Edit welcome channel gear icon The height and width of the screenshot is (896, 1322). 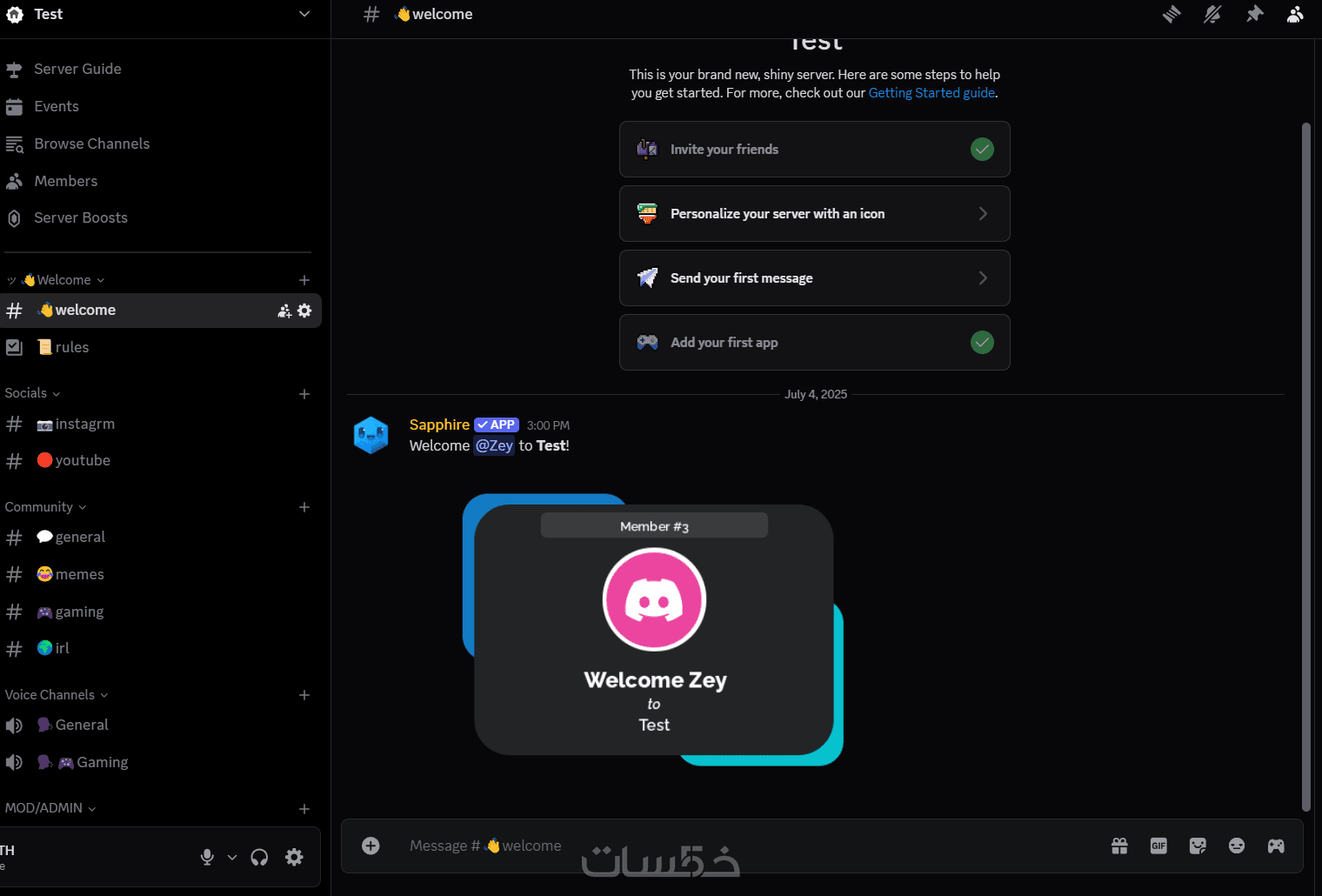coord(304,311)
